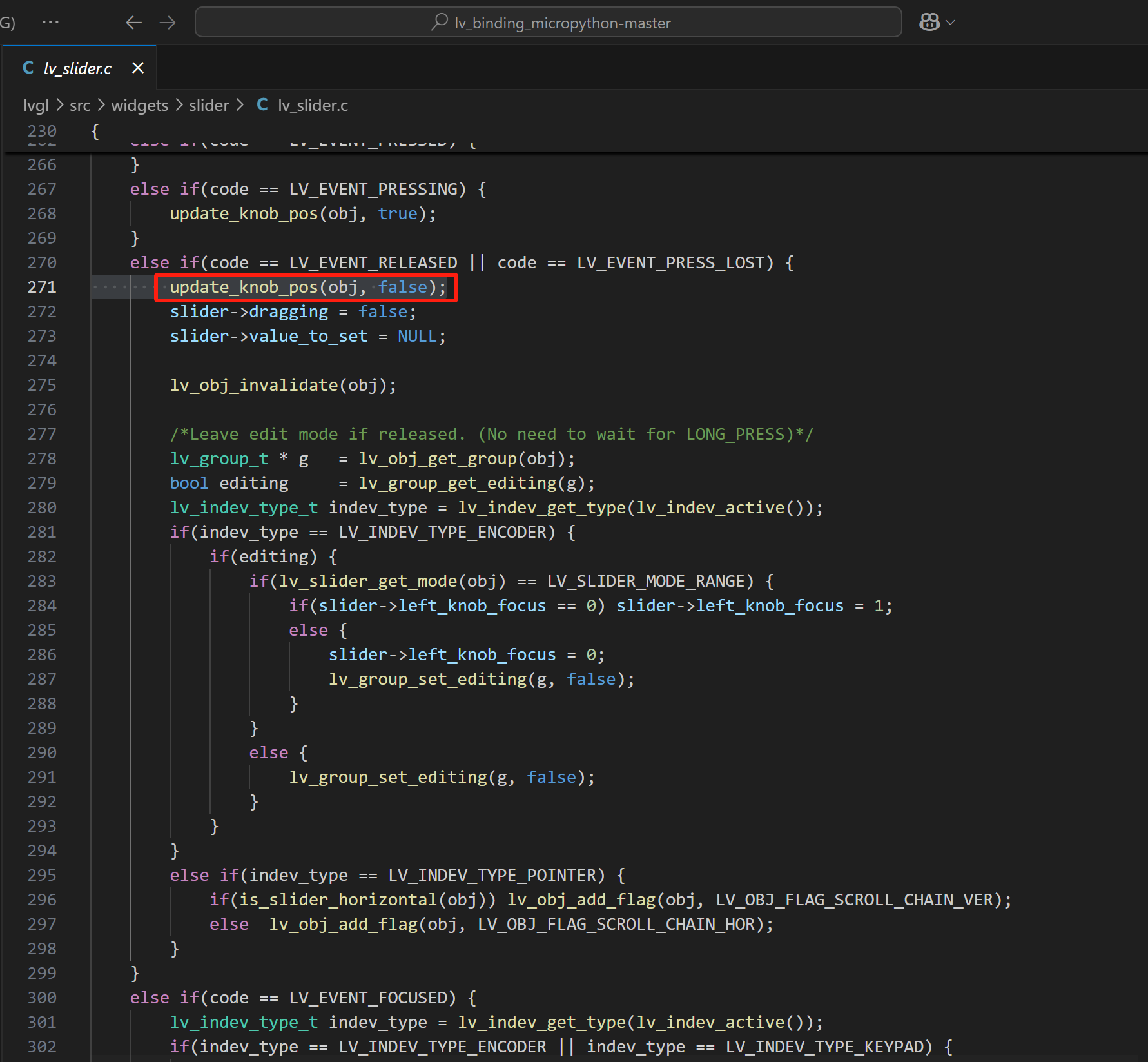Click the line number 271 in the gutter
The width and height of the screenshot is (1148, 1062).
coord(42,287)
